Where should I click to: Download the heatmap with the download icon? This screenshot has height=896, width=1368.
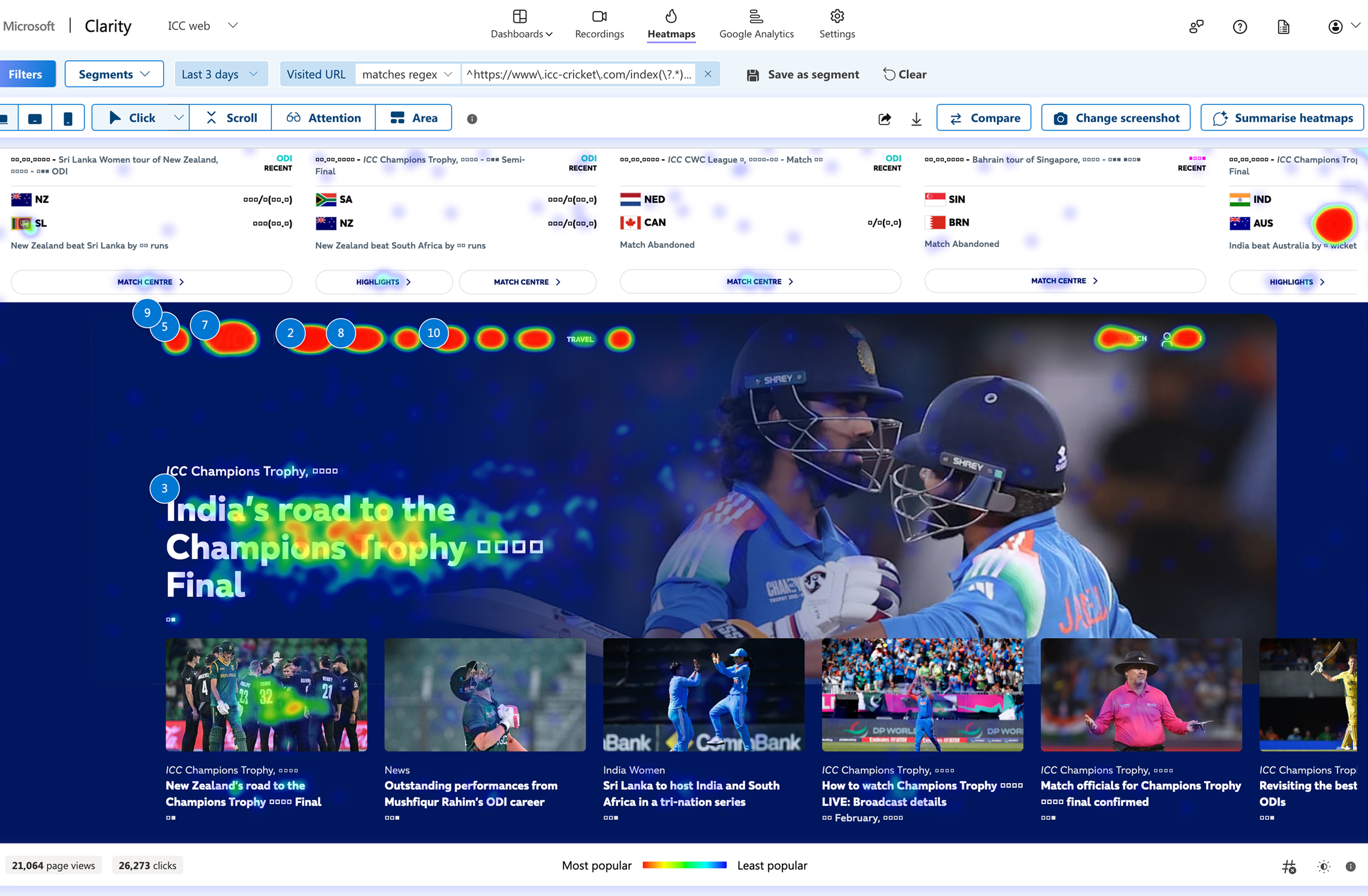tap(916, 118)
